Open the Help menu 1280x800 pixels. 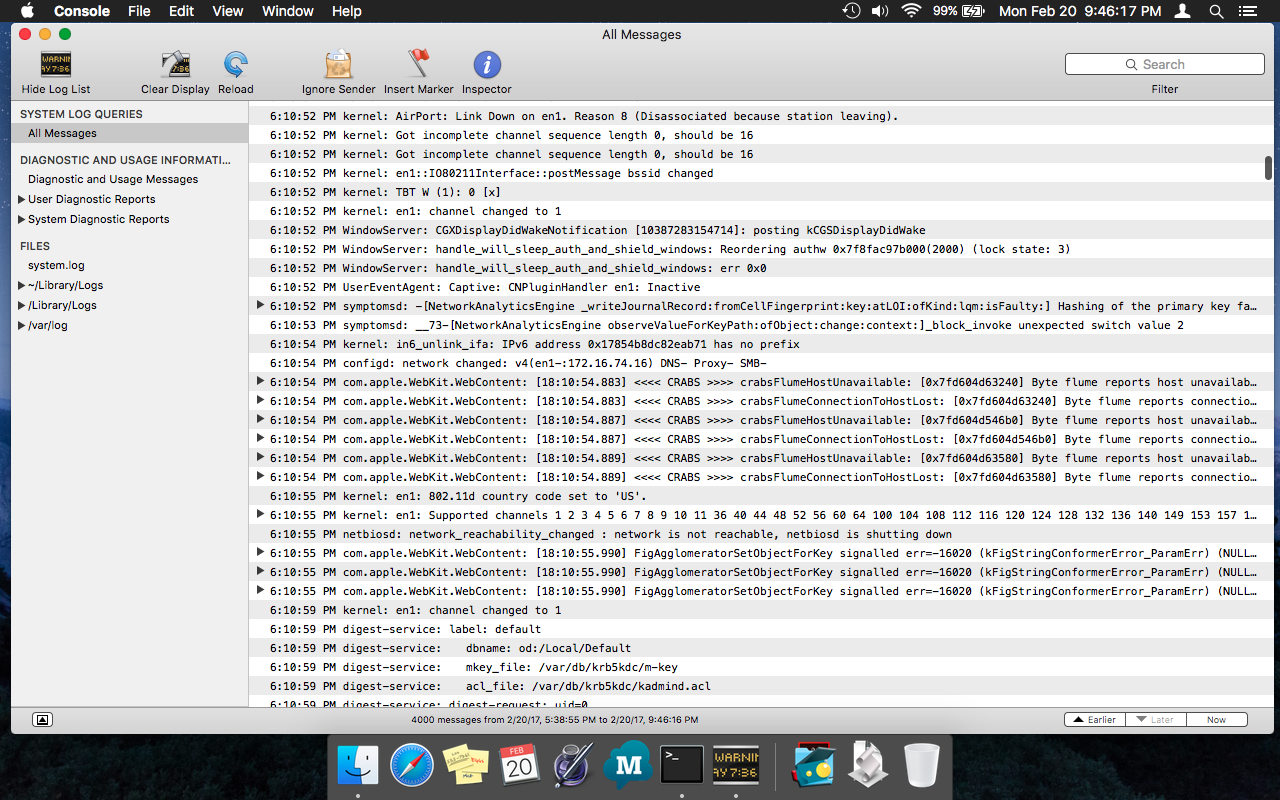[346, 11]
